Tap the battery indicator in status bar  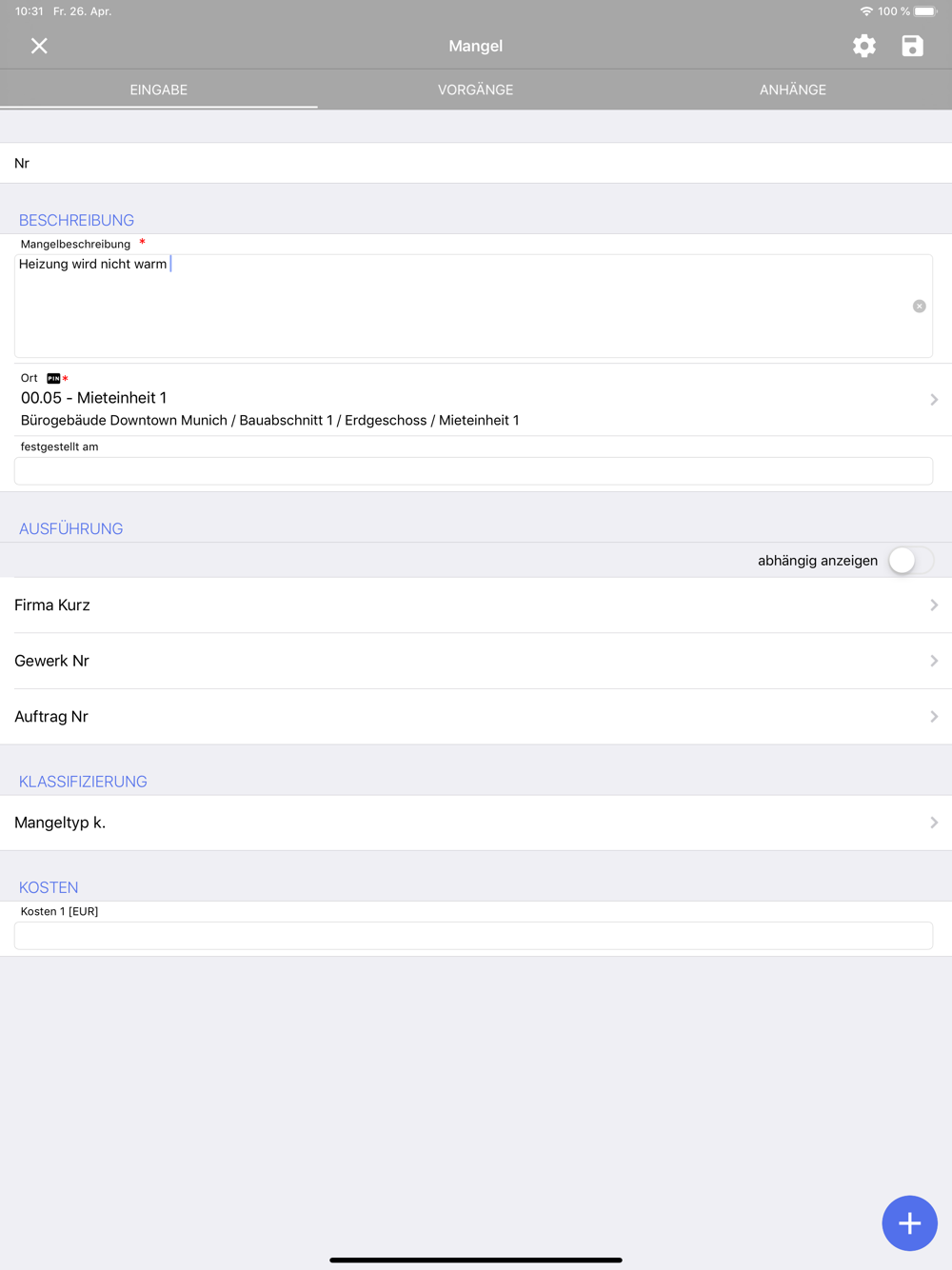[x=925, y=11]
